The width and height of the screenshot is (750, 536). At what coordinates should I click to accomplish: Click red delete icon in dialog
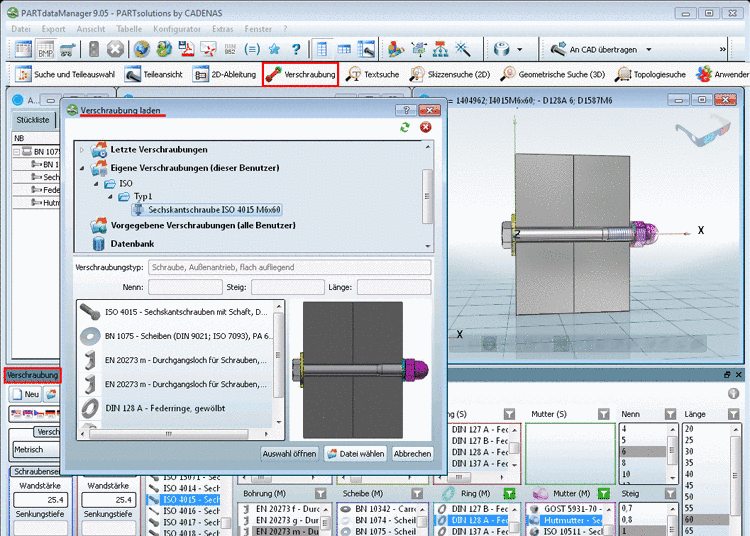pyautogui.click(x=425, y=128)
